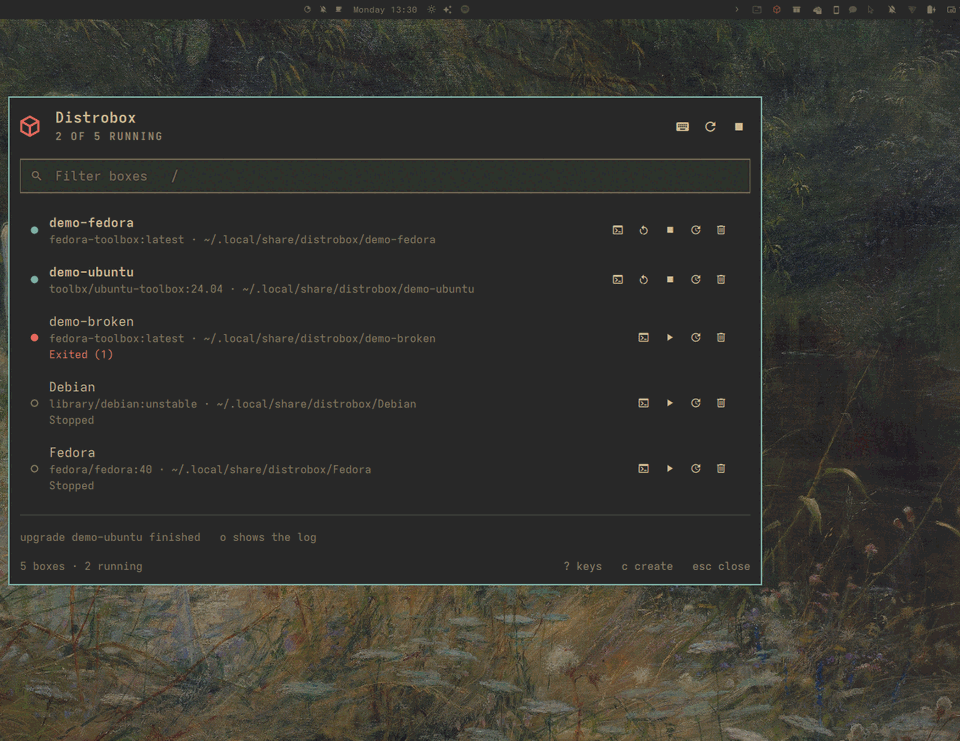Click the 'fedora/fedora:40' image text
This screenshot has height=741, width=960.
100,470
